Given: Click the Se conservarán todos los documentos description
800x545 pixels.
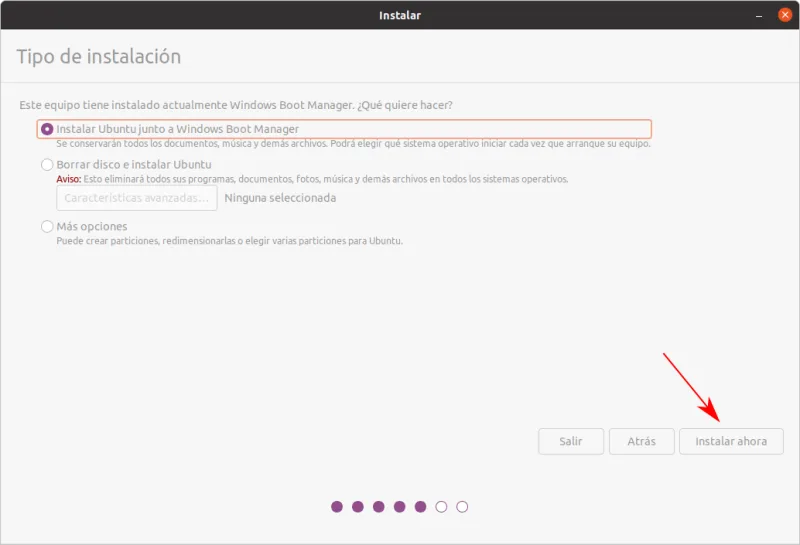Looking at the screenshot, I should click(353, 144).
